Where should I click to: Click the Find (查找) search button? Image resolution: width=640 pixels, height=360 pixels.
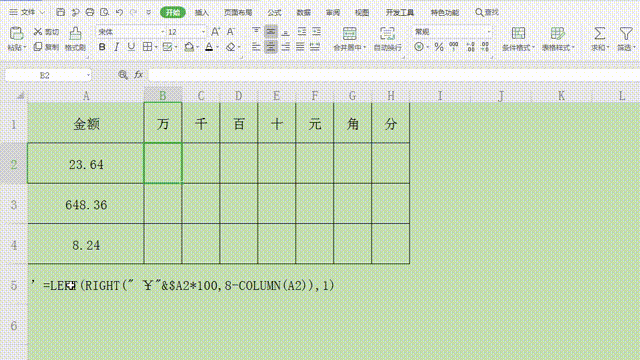coord(487,13)
